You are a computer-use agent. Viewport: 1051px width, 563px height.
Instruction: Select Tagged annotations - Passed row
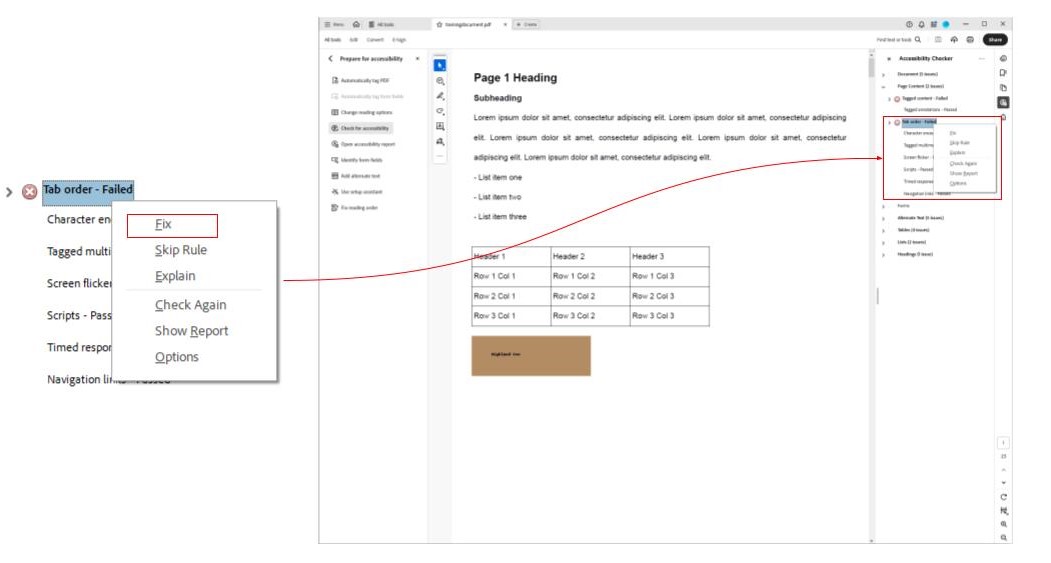pyautogui.click(x=930, y=110)
